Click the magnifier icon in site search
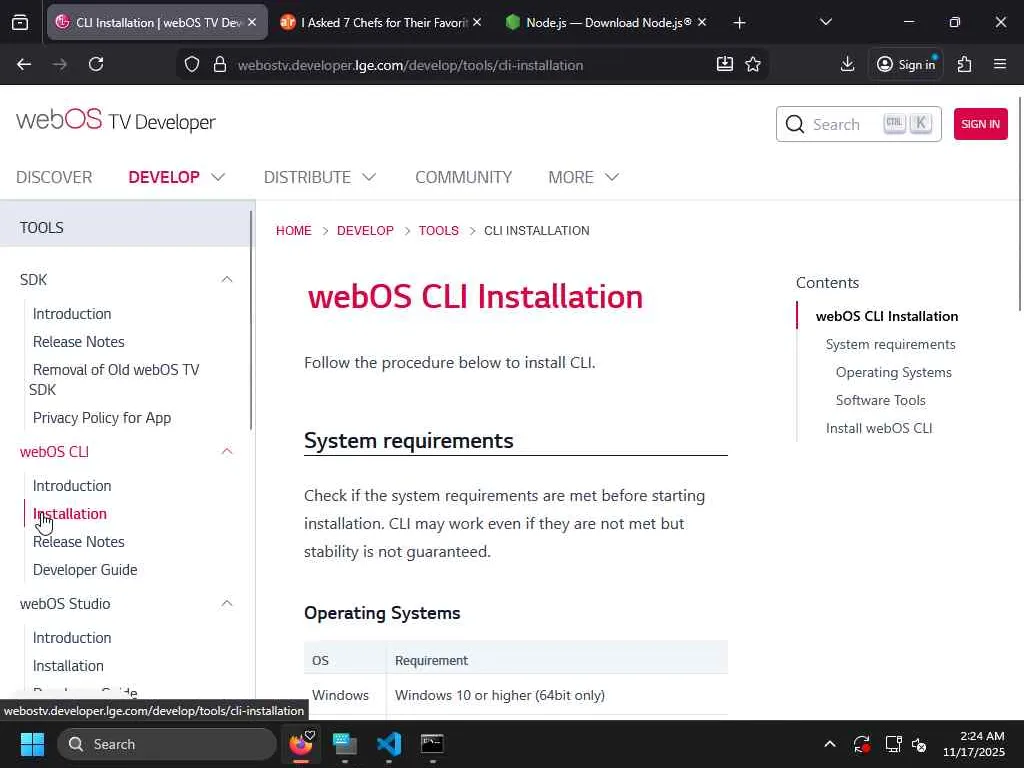 tap(795, 124)
